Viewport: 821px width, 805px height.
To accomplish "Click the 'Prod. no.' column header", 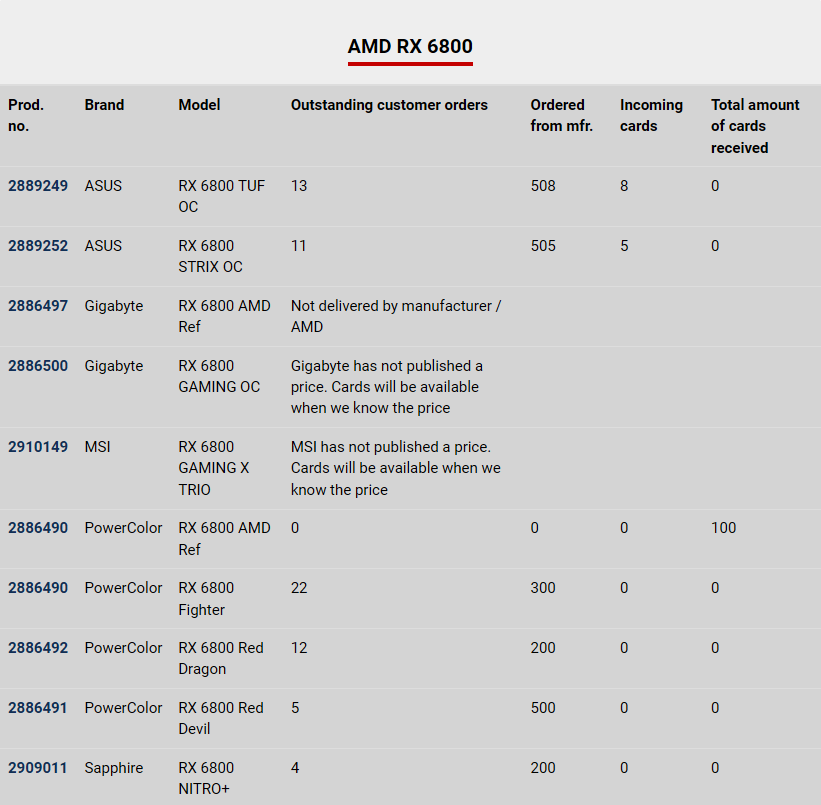I will pos(26,115).
